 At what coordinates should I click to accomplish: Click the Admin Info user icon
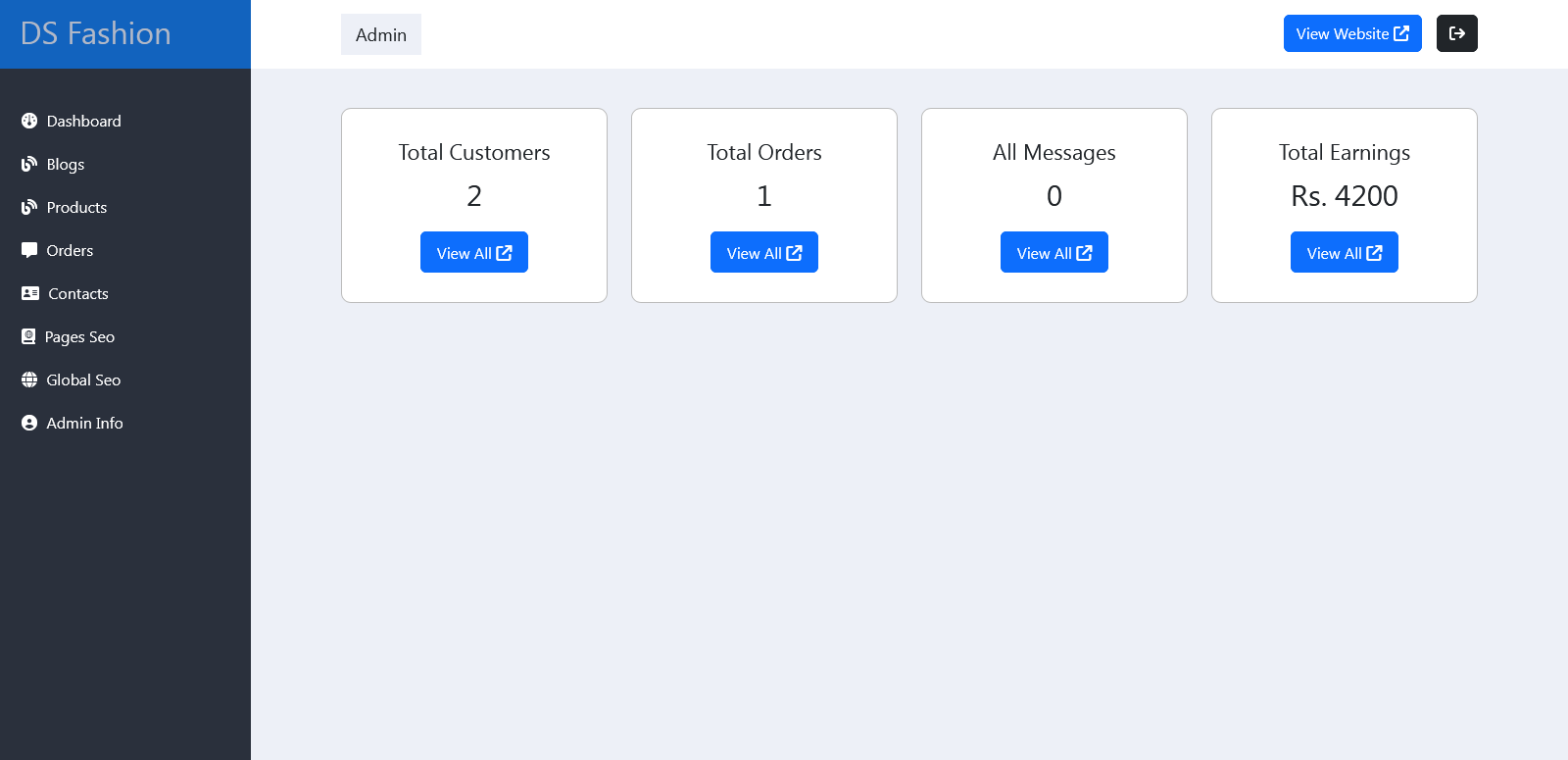click(x=29, y=423)
